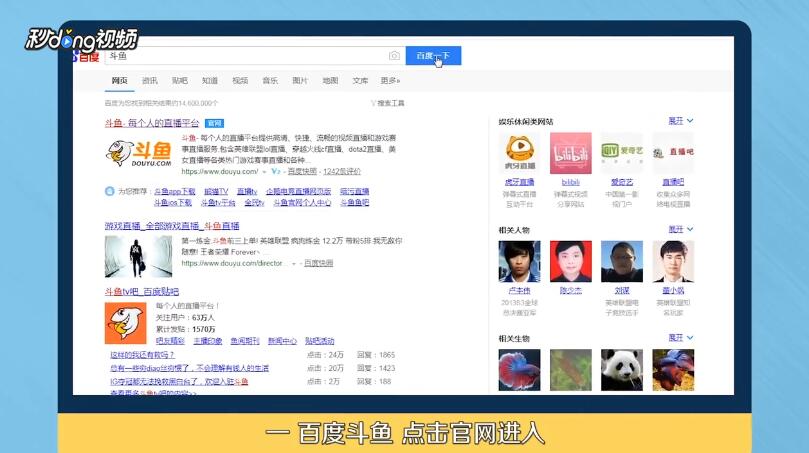The image size is (809, 453).
Task: Click the first betta fish thumbnail
Action: click(x=520, y=370)
